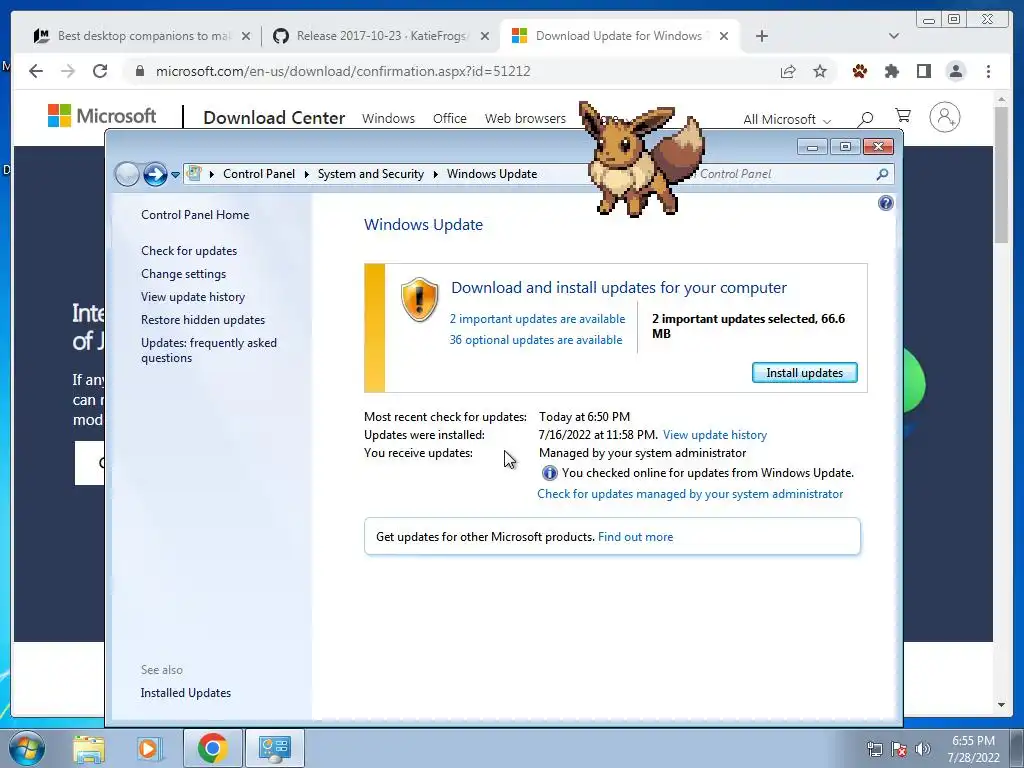Open the Windows Start orb
This screenshot has height=768, width=1024.
pos(26,748)
